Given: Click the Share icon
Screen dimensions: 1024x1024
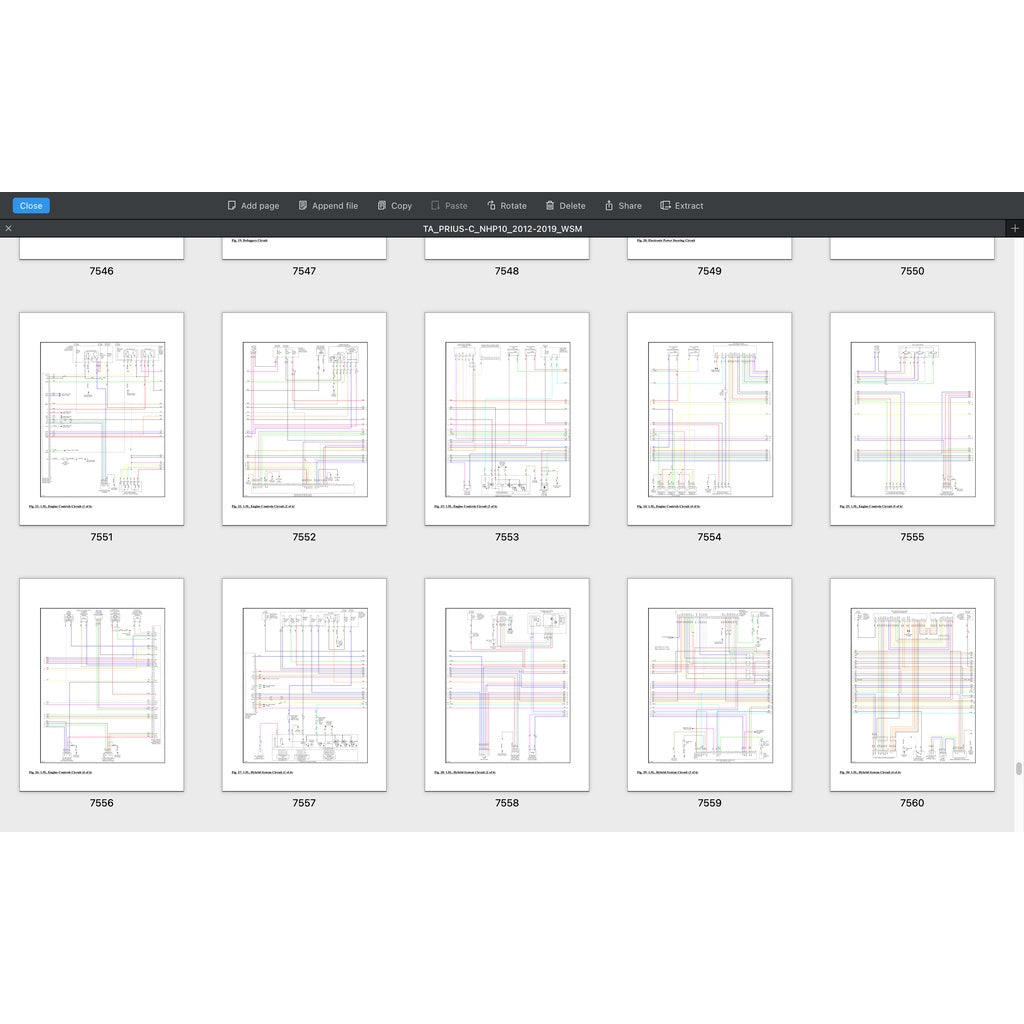Looking at the screenshot, I should tap(609, 206).
